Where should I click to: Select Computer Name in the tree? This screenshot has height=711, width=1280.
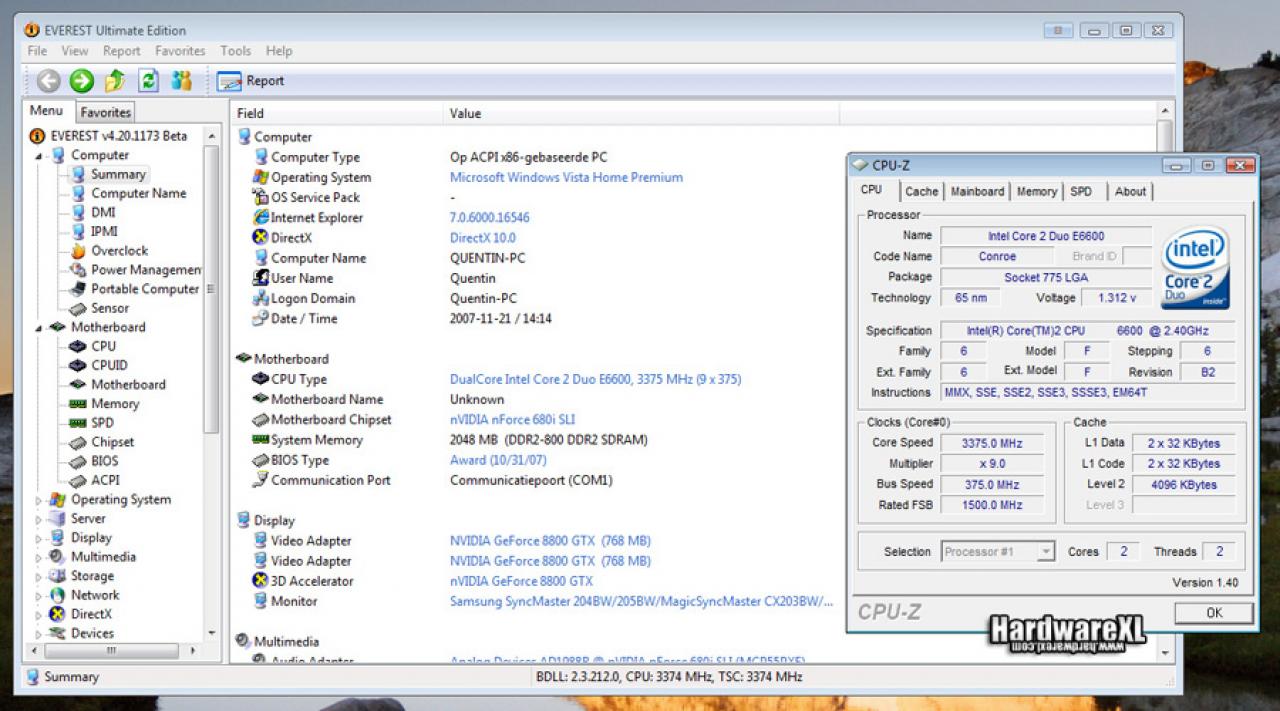click(139, 193)
